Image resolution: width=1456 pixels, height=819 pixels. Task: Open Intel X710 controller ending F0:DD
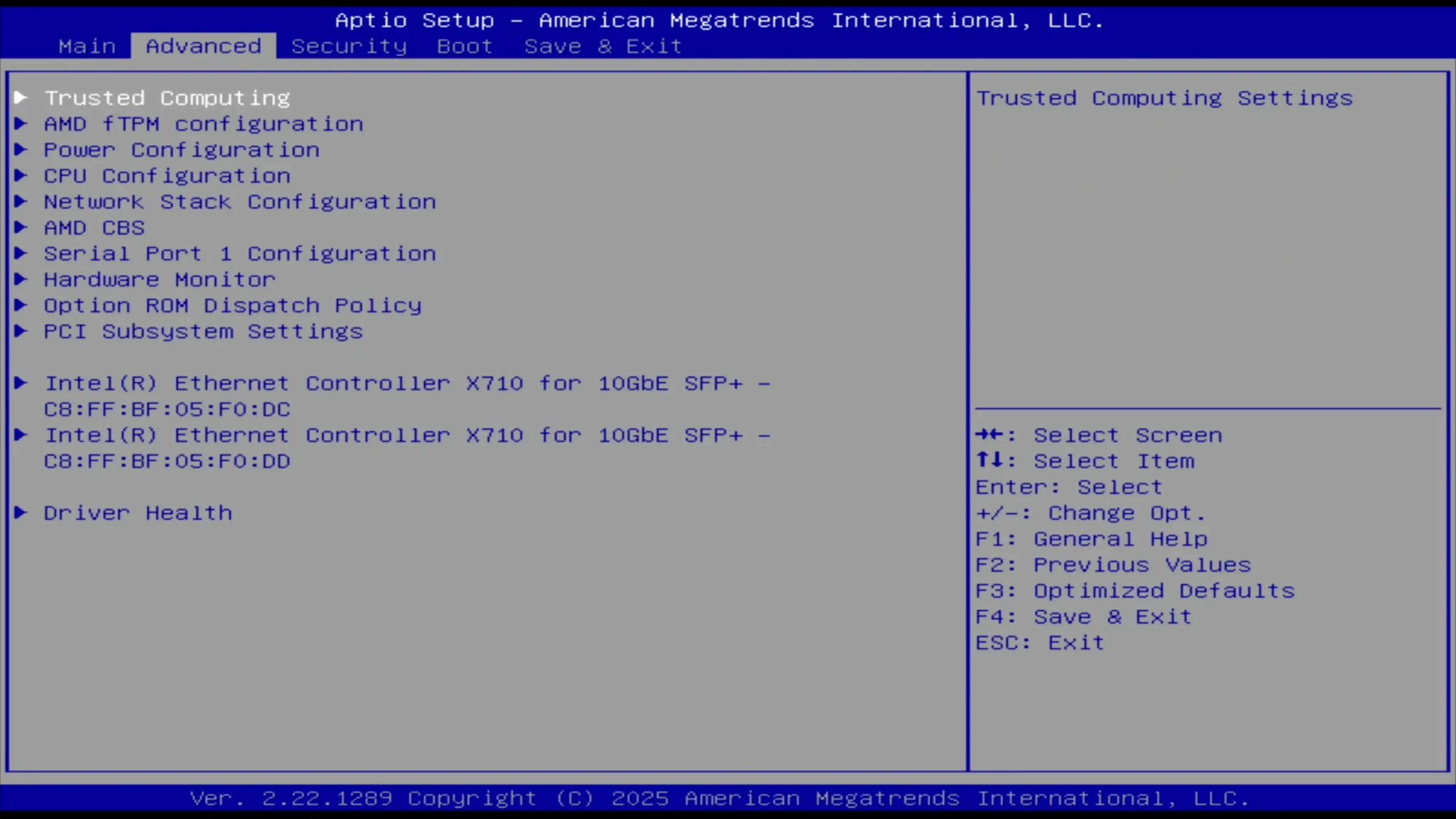point(407,448)
